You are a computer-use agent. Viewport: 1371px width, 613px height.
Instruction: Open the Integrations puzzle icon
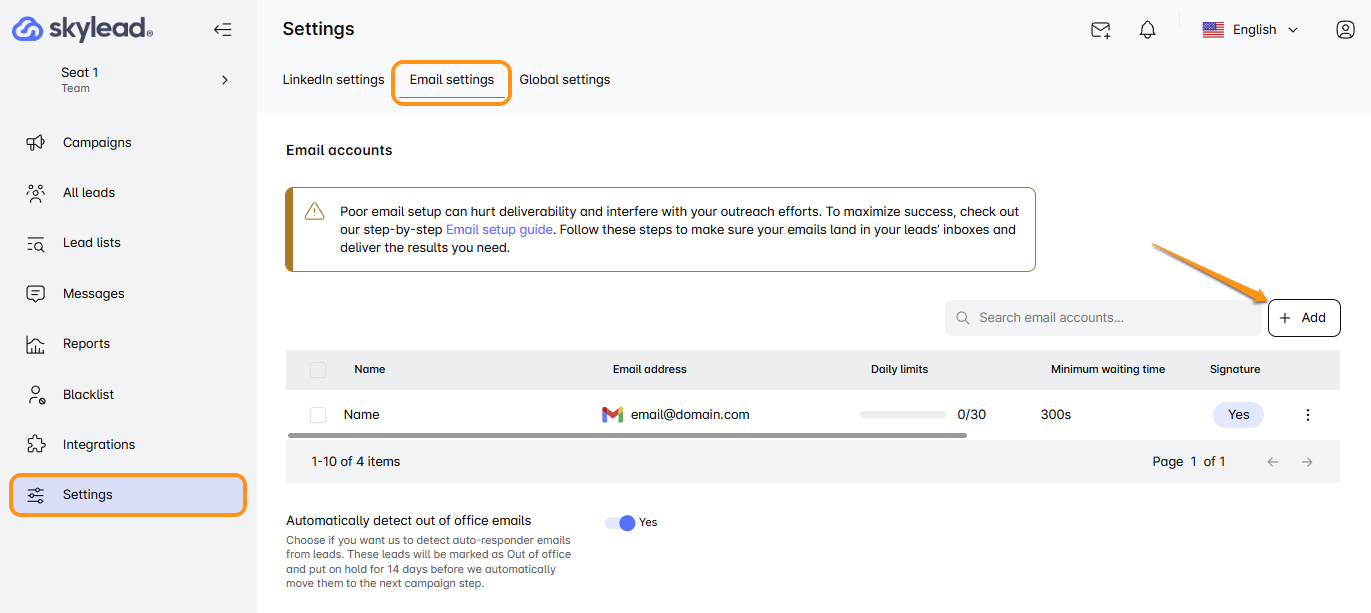pyautogui.click(x=36, y=444)
